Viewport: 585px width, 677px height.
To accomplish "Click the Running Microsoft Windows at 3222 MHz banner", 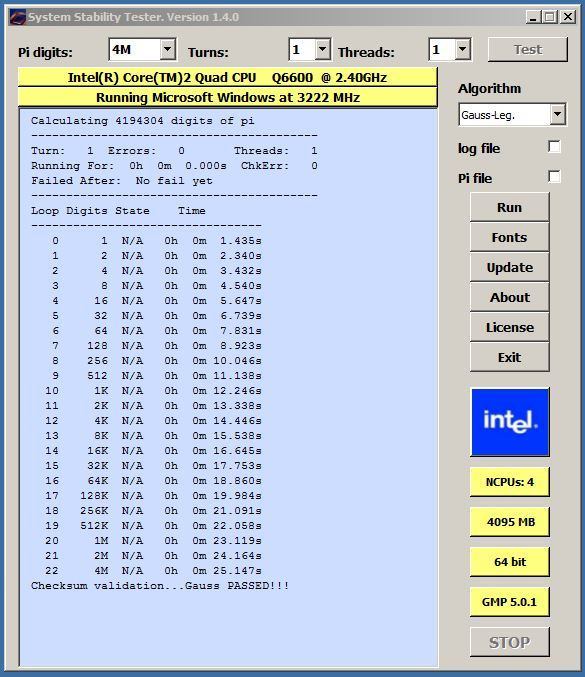I will click(228, 98).
